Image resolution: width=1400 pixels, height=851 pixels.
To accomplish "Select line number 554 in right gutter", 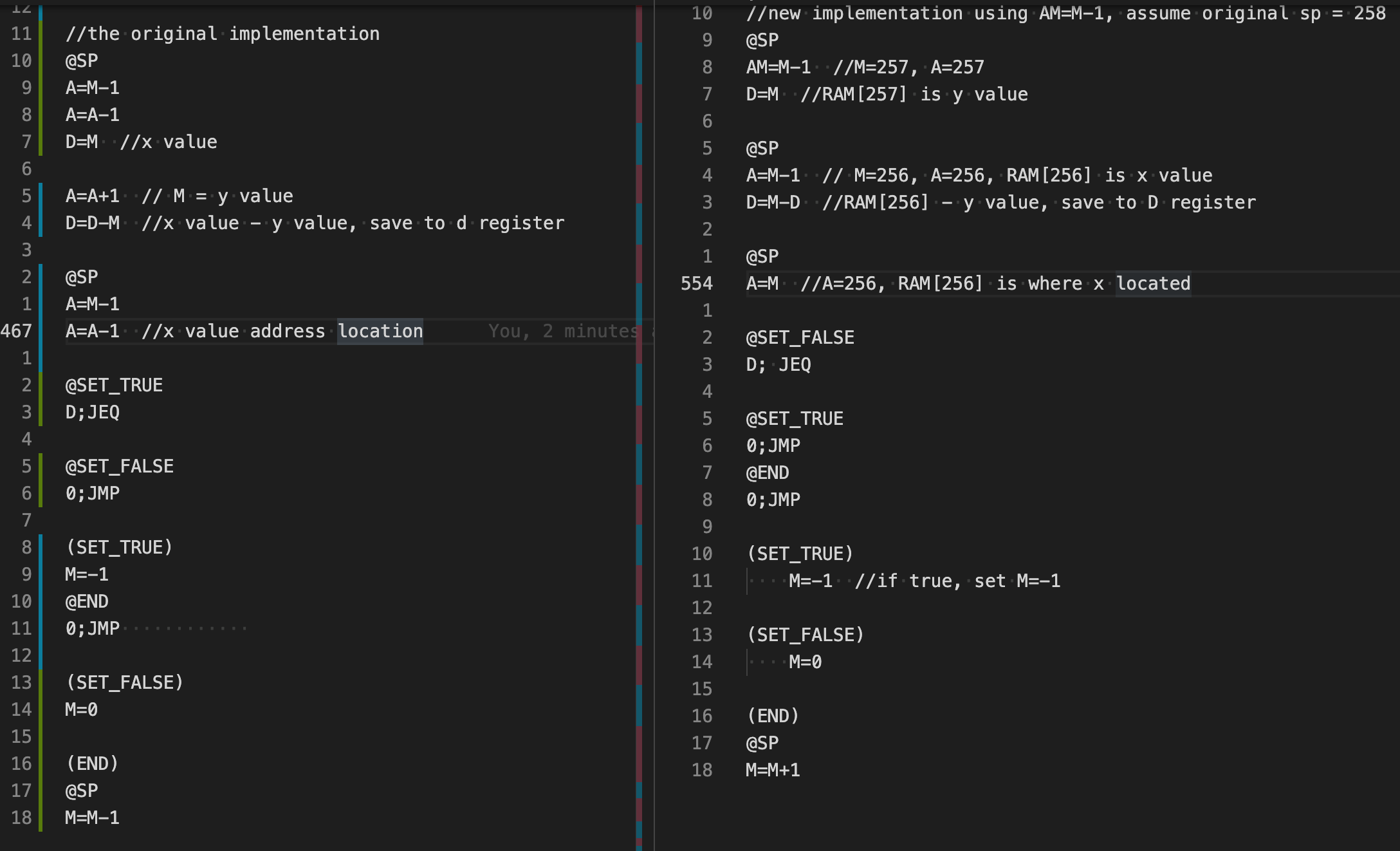I will tap(697, 283).
